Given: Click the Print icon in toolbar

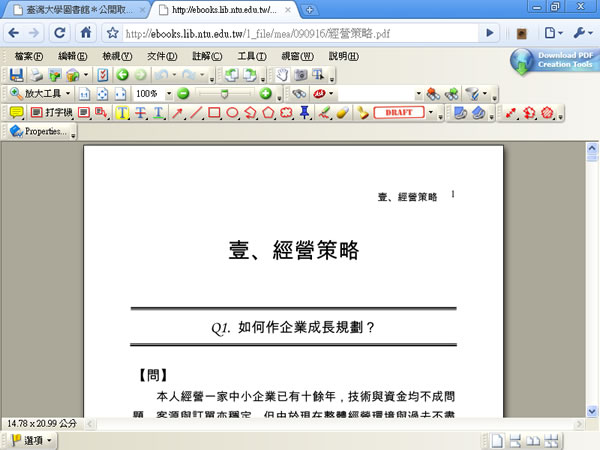Looking at the screenshot, I should pyautogui.click(x=36, y=75).
